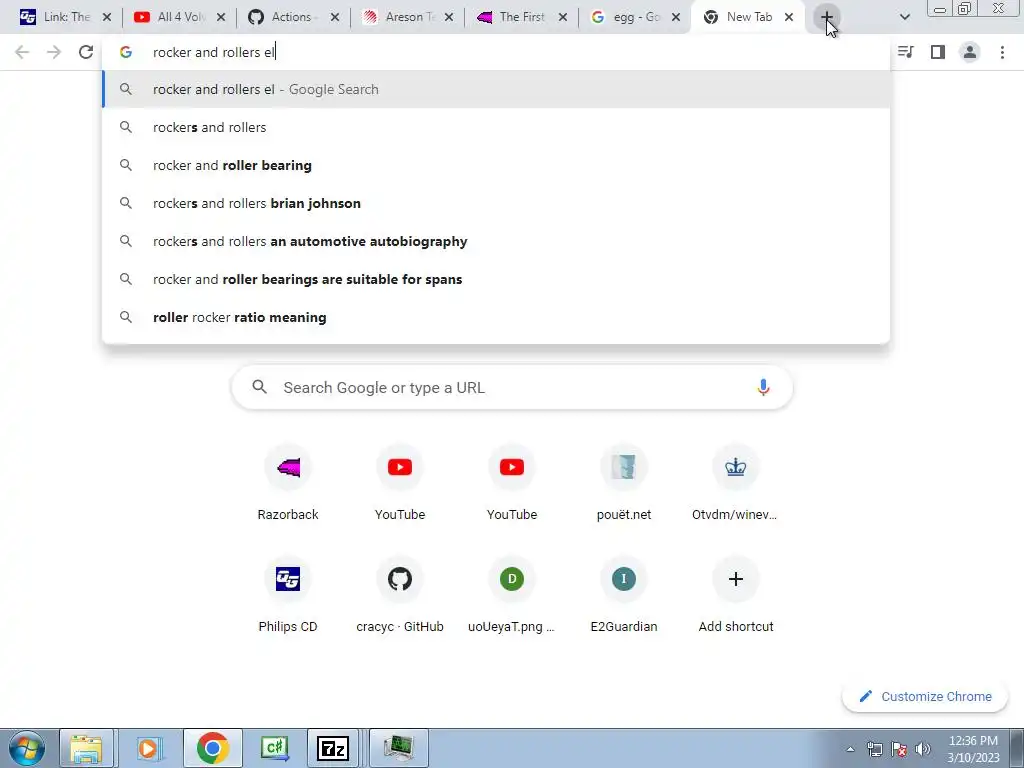This screenshot has height=768, width=1024.
Task: Click the forward navigation arrow
Action: pos(54,52)
